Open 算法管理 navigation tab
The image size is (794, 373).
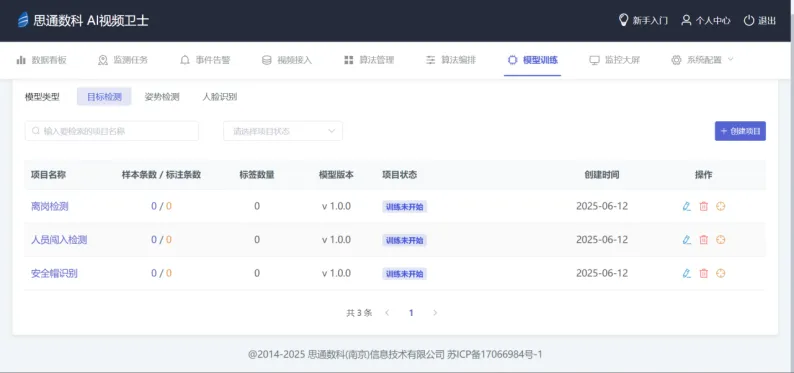(369, 60)
